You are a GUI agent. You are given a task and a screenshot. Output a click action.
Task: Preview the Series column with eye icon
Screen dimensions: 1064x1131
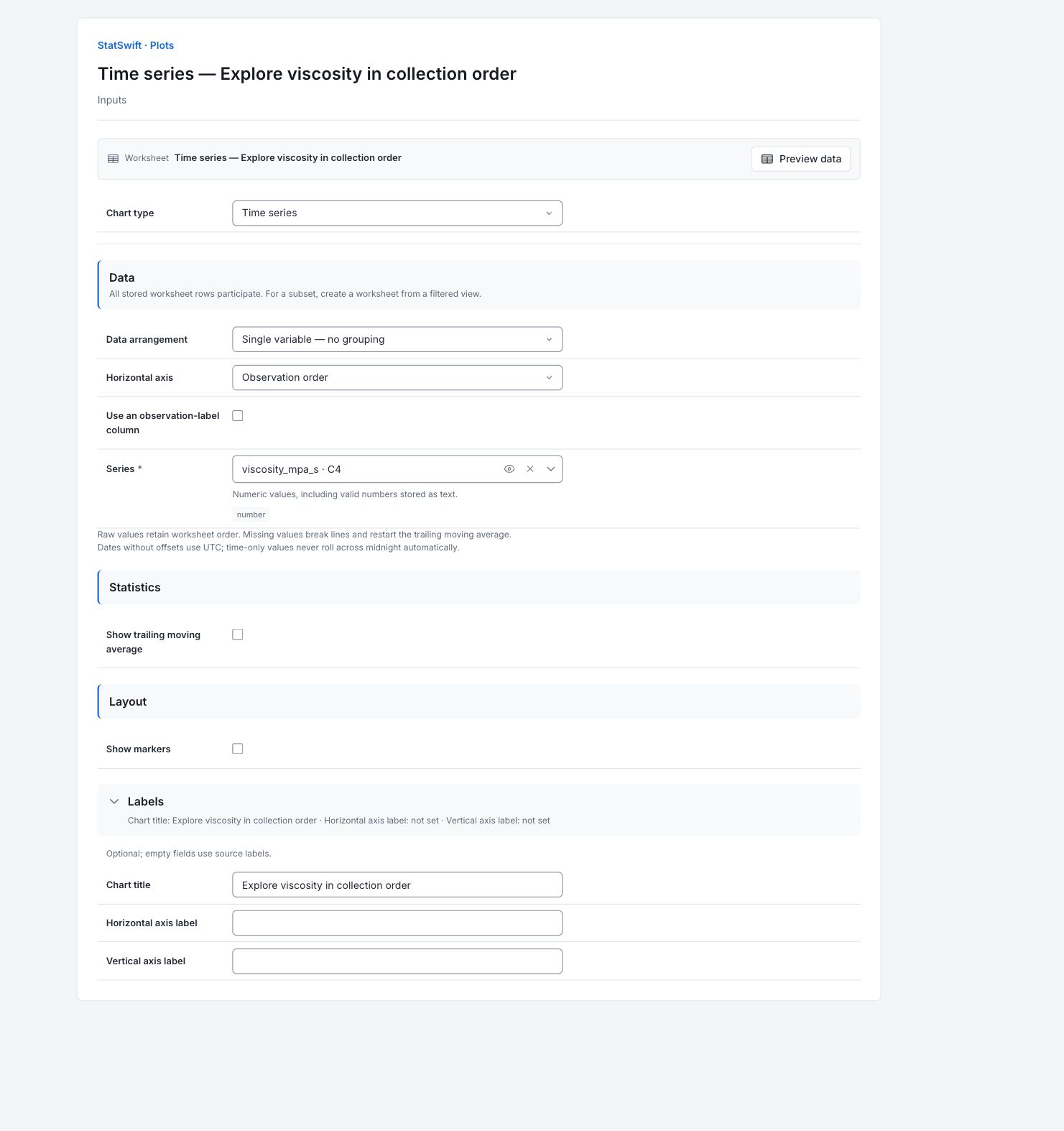(x=509, y=469)
